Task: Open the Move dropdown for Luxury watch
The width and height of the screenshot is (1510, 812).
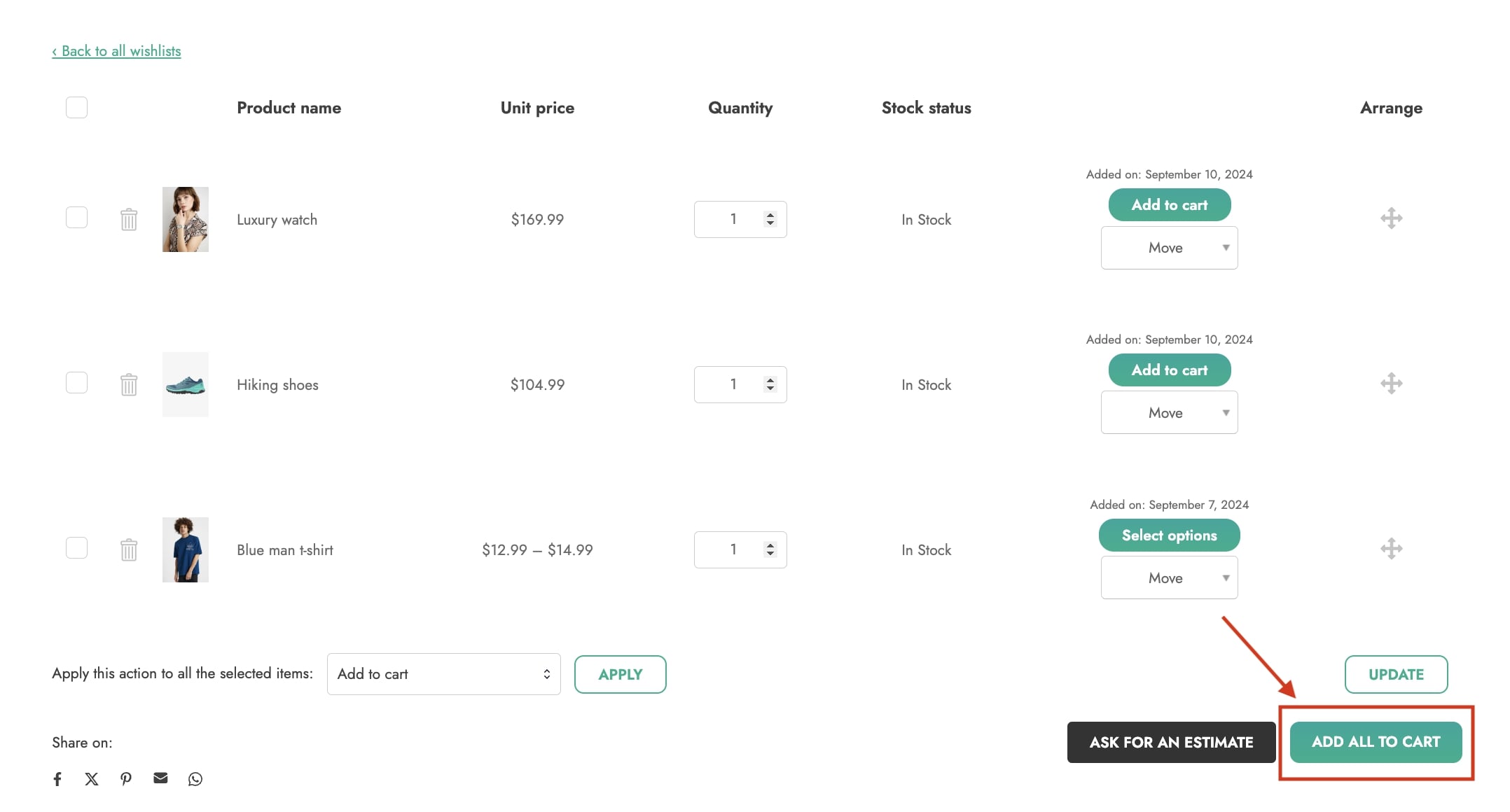Action: [x=1169, y=248]
